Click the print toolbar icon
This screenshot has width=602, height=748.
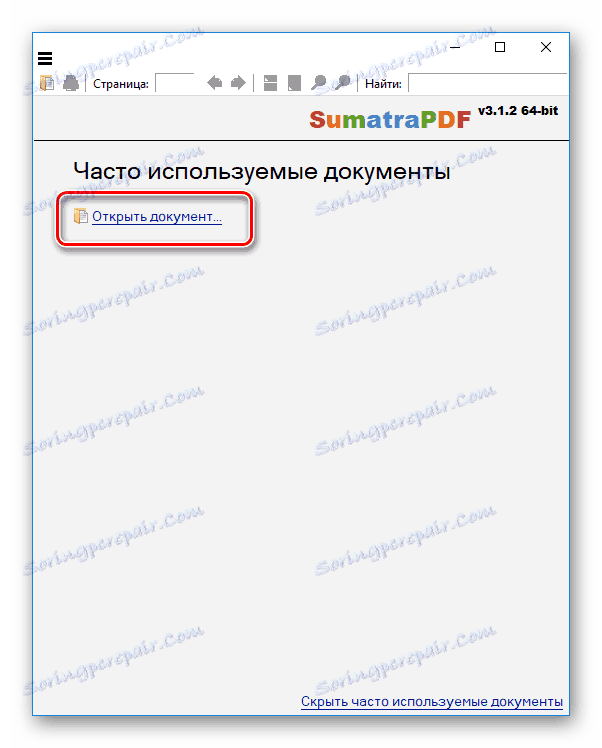71,83
